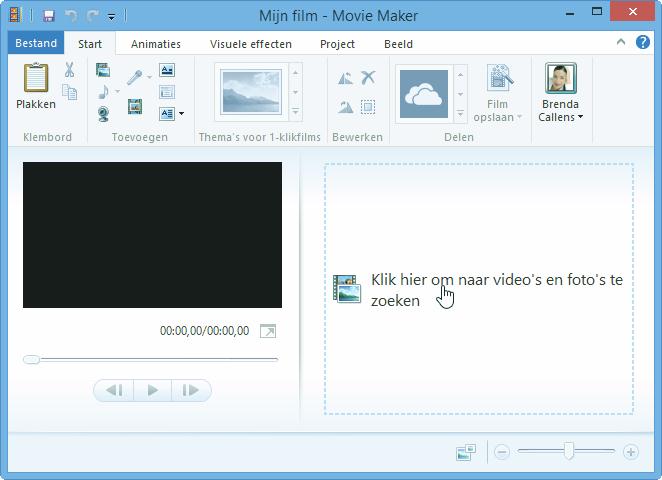Click the storyboard video-photo icon
Image resolution: width=662 pixels, height=480 pixels.
click(347, 289)
